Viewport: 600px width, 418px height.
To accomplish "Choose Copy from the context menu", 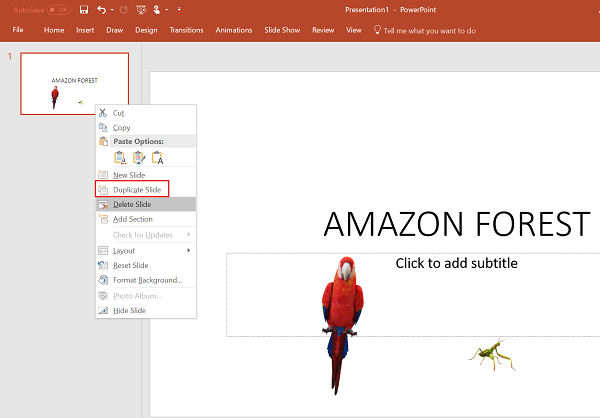I will pyautogui.click(x=146, y=127).
